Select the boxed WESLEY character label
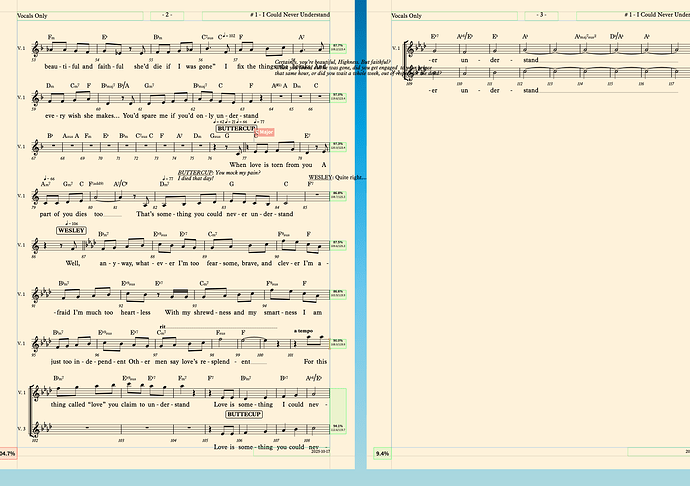The height and width of the screenshot is (486, 690). point(71,230)
